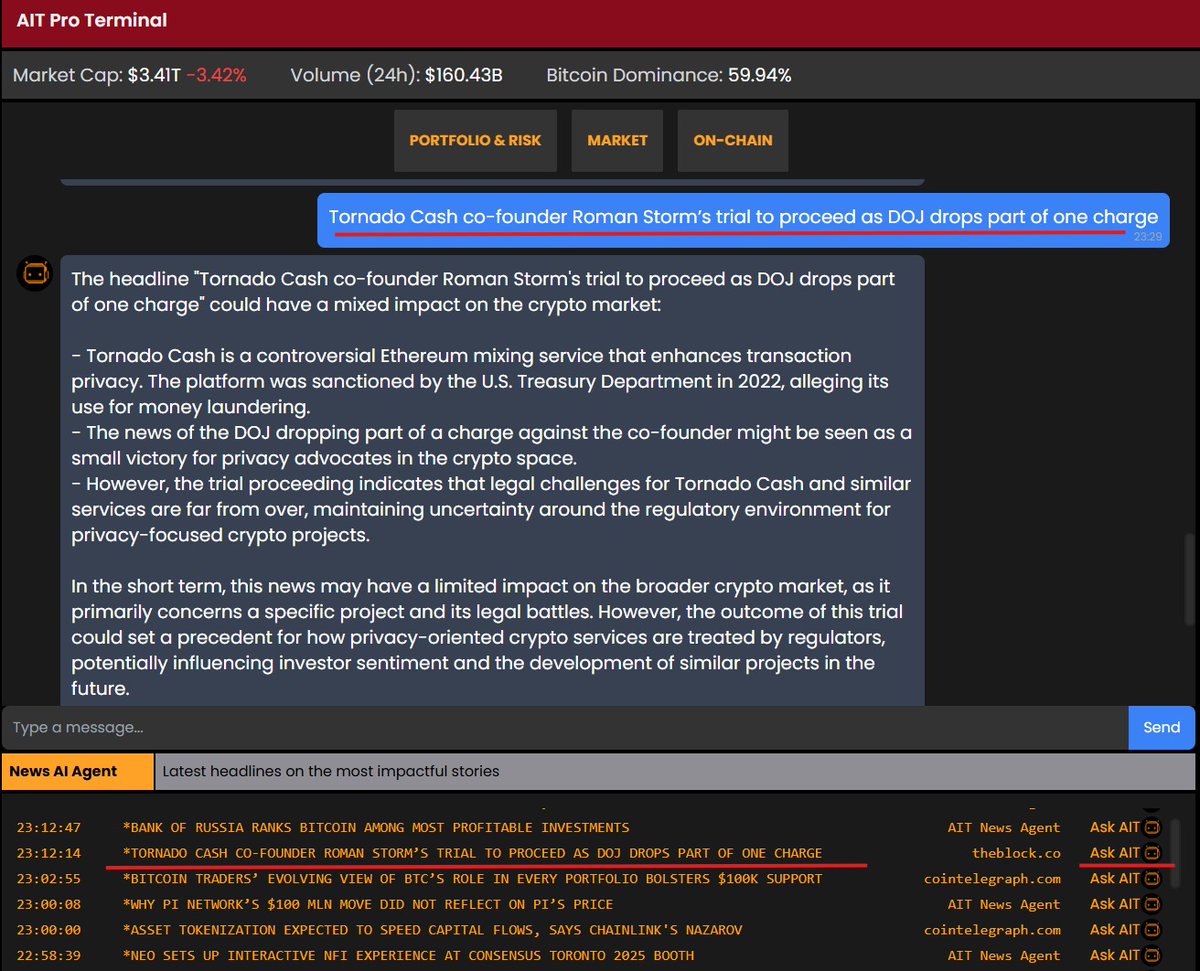The height and width of the screenshot is (971, 1200).
Task: Click Ask AIT link on asset tokenization row
Action: tap(1115, 929)
